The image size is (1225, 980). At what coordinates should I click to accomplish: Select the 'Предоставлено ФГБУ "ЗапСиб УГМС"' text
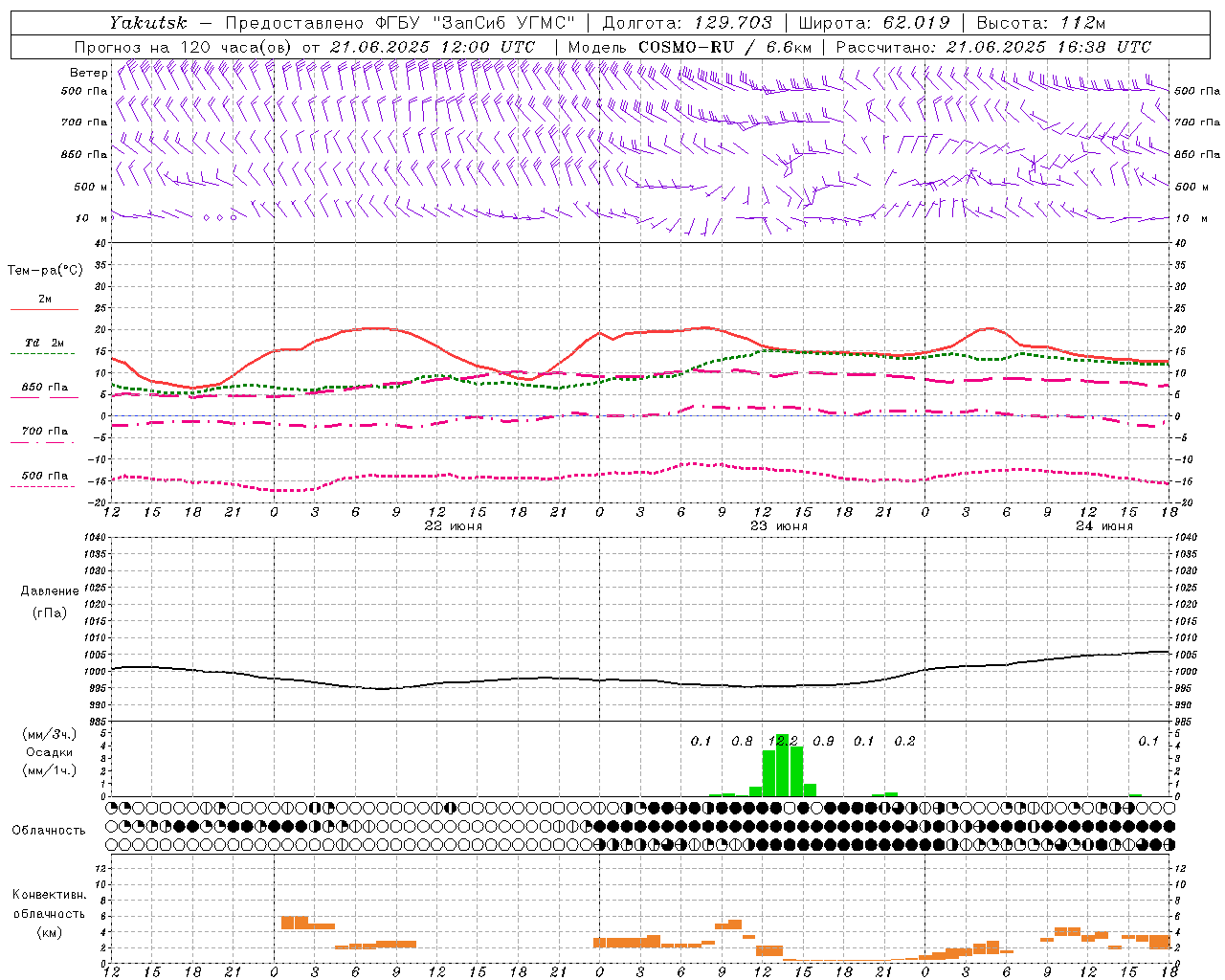(399, 22)
